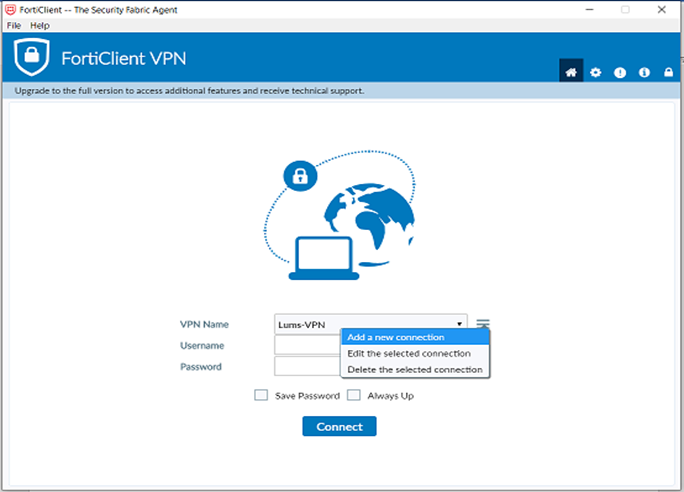The image size is (684, 492).
Task: Choose Add a new connection
Action: tap(415, 337)
